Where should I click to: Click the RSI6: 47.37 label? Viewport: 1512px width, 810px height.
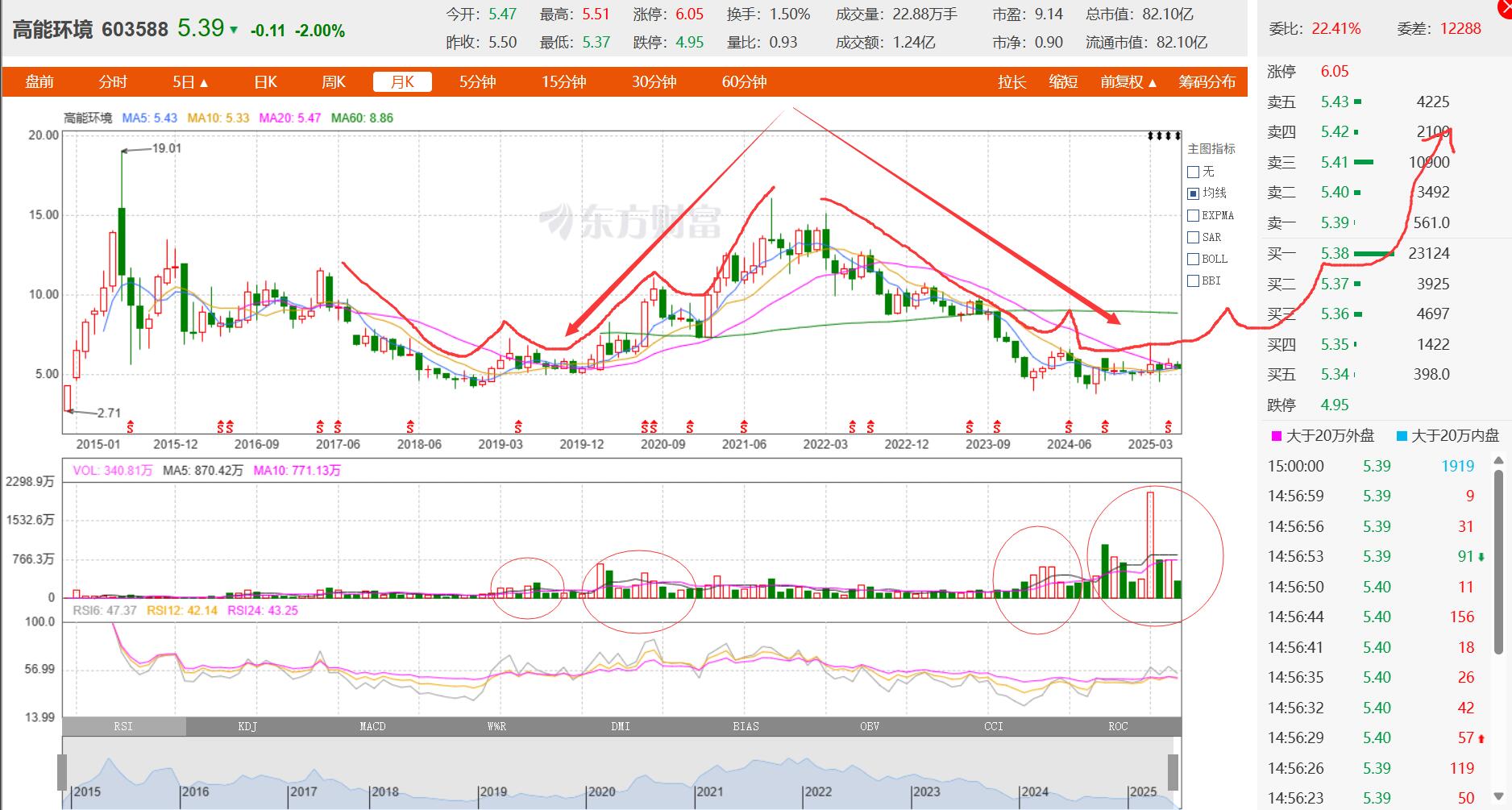point(105,610)
